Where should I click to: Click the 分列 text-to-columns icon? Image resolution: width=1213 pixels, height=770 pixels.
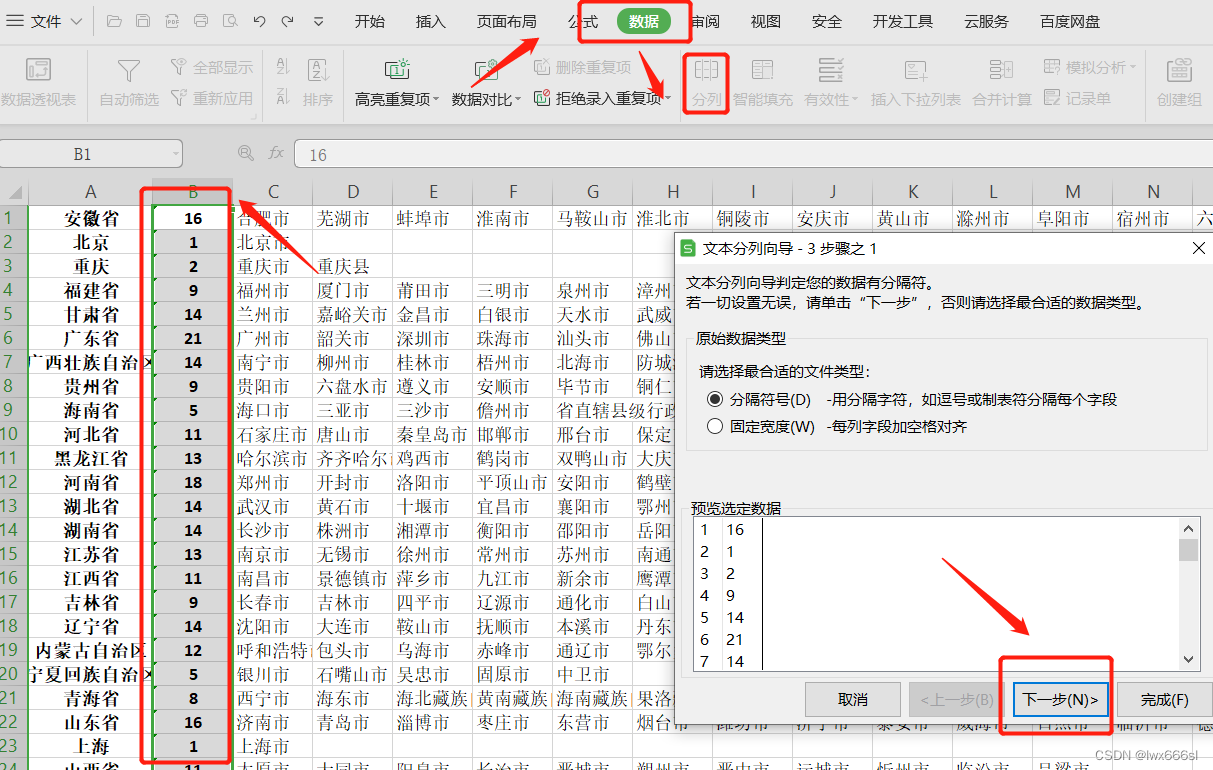coord(706,69)
